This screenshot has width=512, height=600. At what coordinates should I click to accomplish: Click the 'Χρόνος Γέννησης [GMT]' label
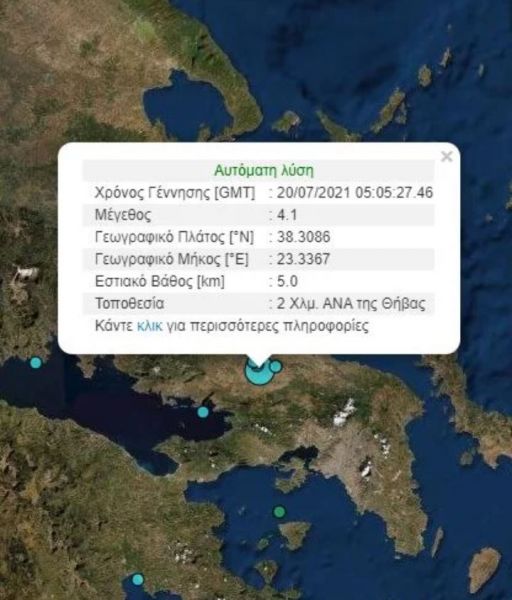click(x=175, y=192)
